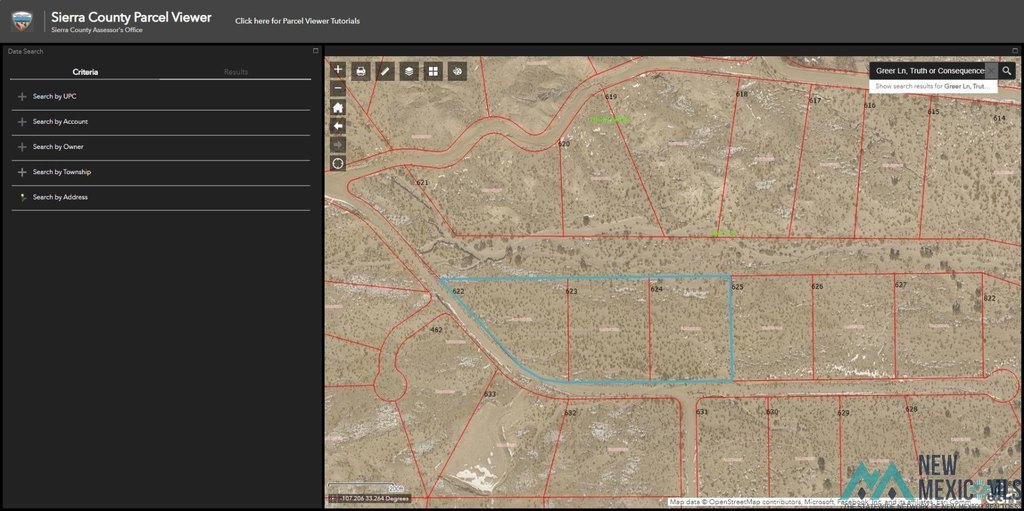Return map to default home extent
The width and height of the screenshot is (1024, 511).
point(338,107)
